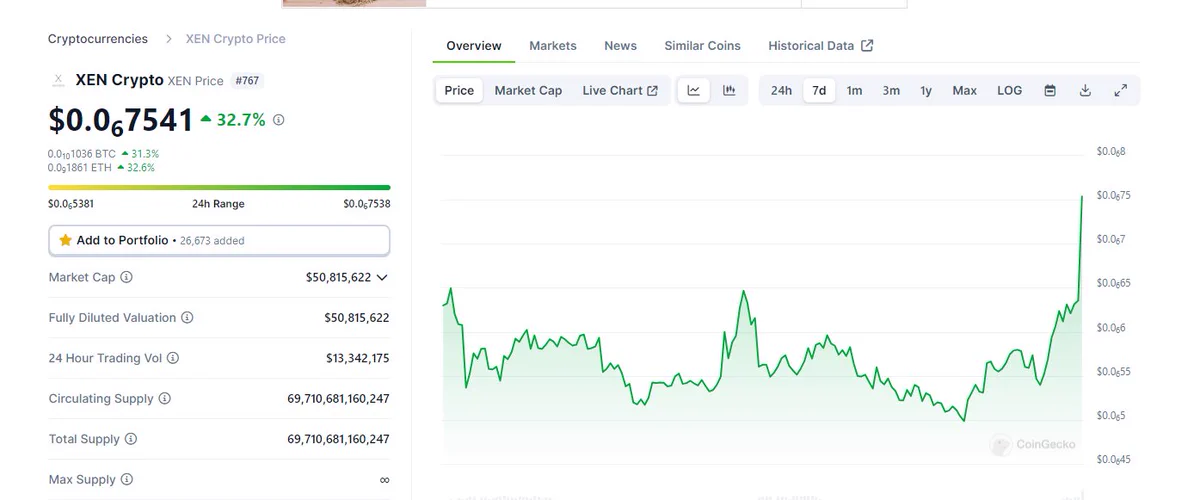Screen dimensions: 1200x500
Task: Click Total Supply info icon
Action: click(130, 439)
